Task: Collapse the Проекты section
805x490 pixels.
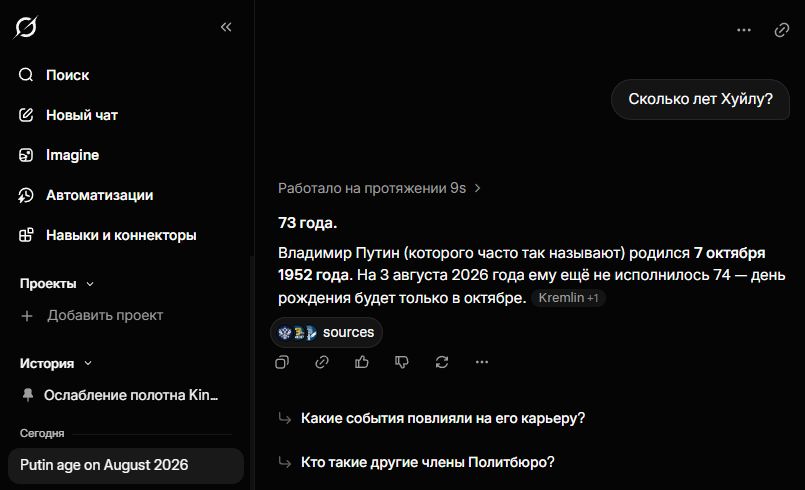Action: (57, 284)
